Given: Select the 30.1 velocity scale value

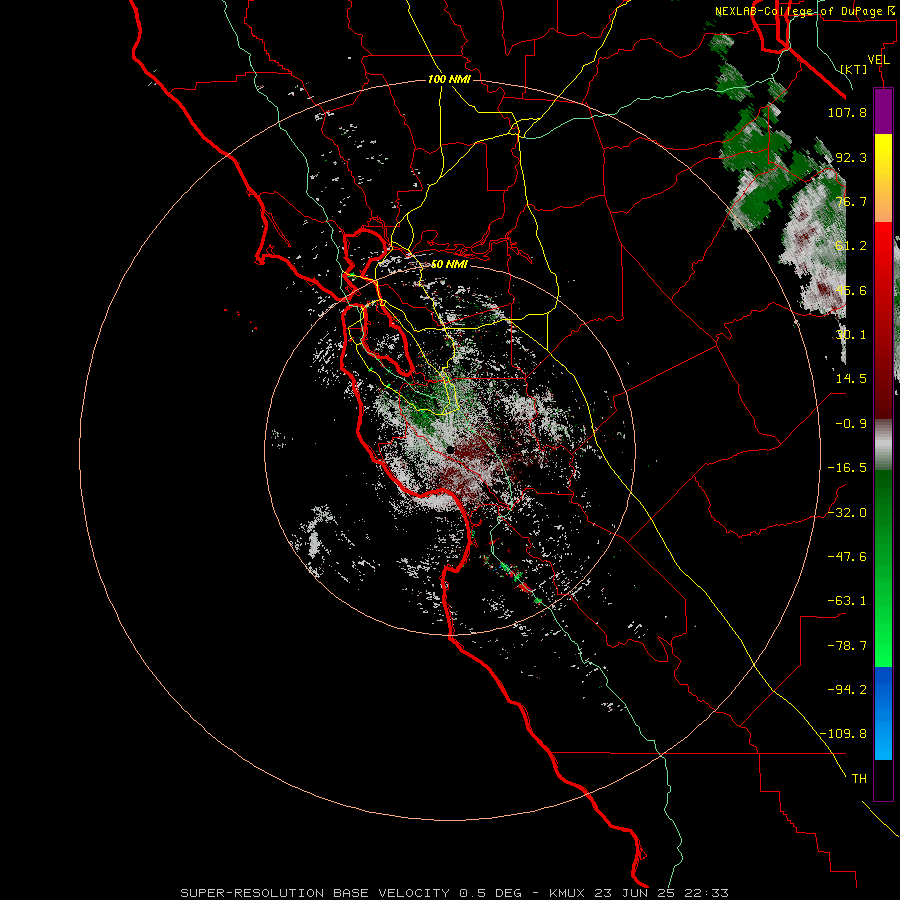Looking at the screenshot, I should (851, 335).
